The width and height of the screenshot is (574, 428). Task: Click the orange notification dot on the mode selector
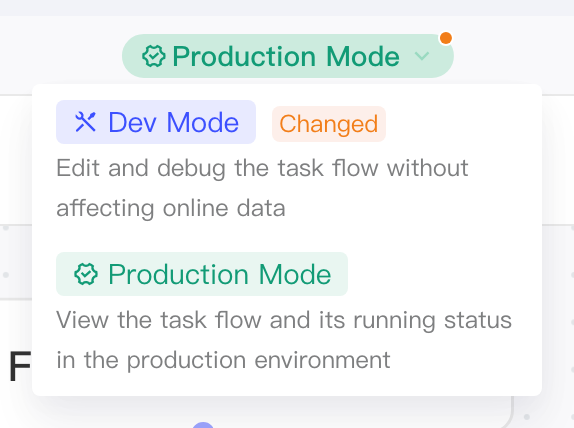coord(446,38)
